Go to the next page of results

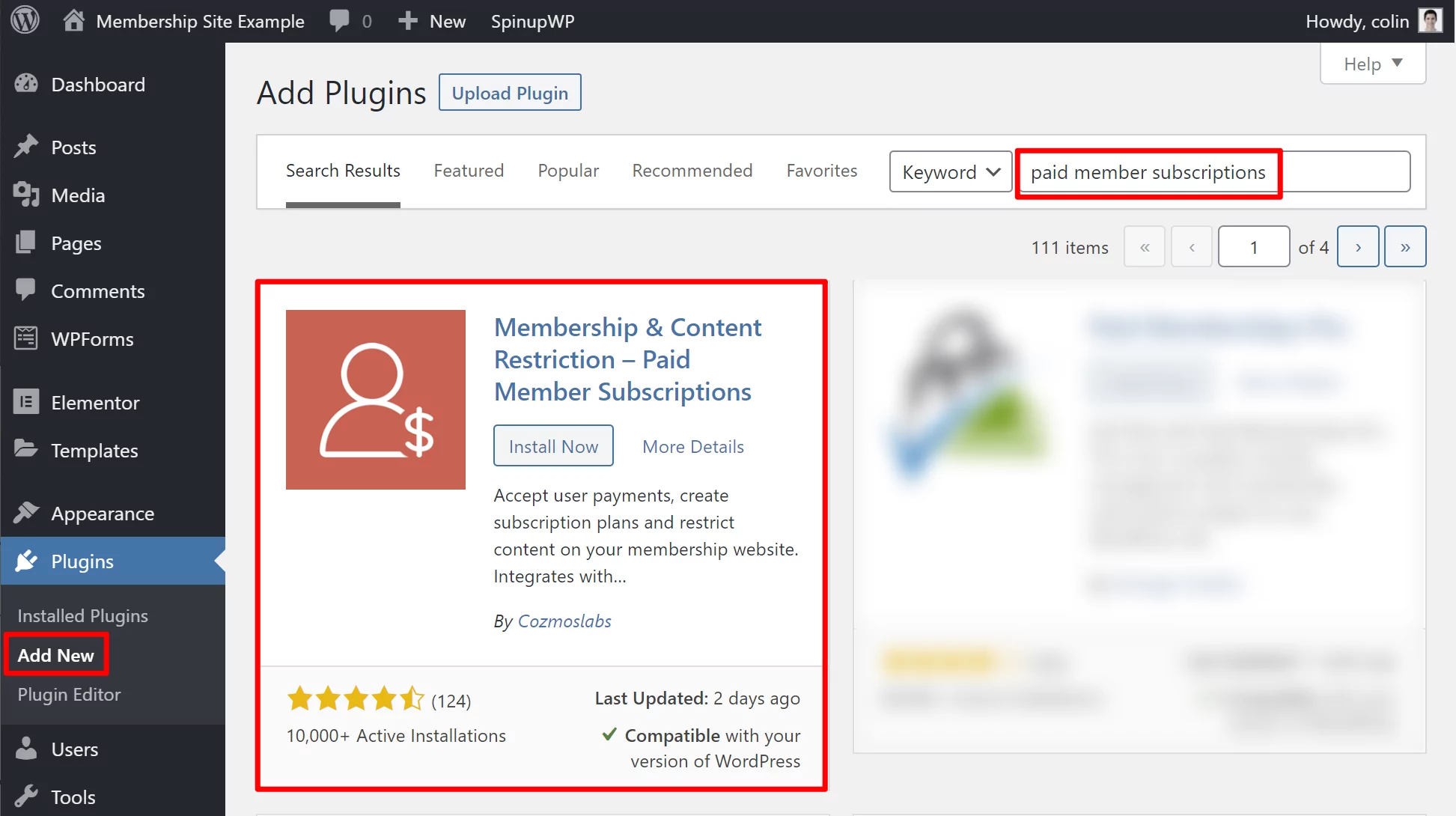pos(1358,246)
